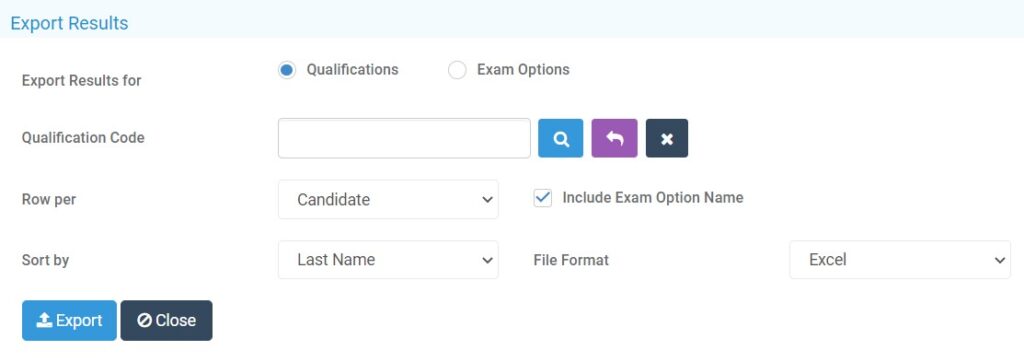Click the chevron arrow beside Excel
The height and width of the screenshot is (362, 1024).
tap(999, 260)
